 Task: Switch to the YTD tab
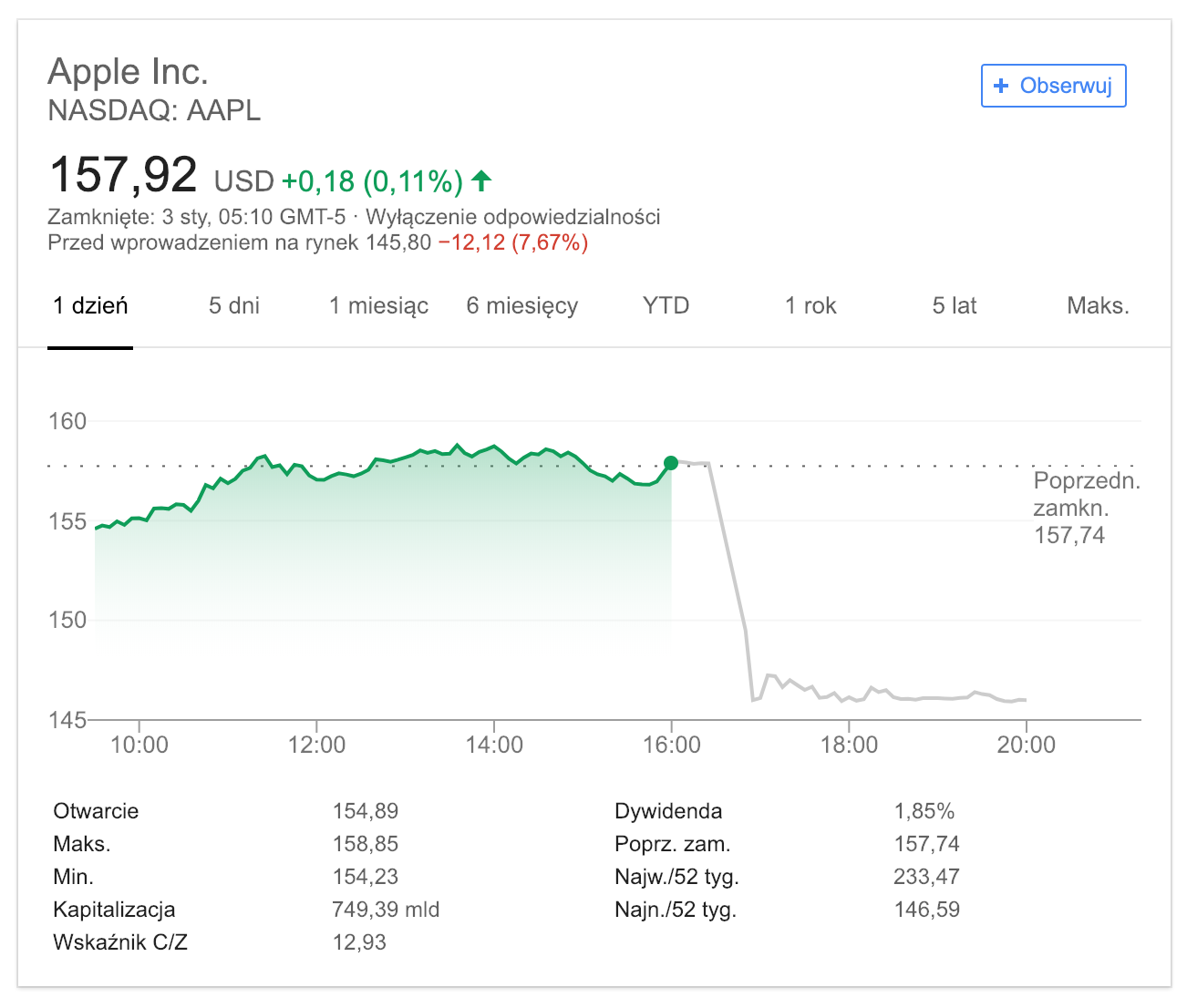(666, 306)
